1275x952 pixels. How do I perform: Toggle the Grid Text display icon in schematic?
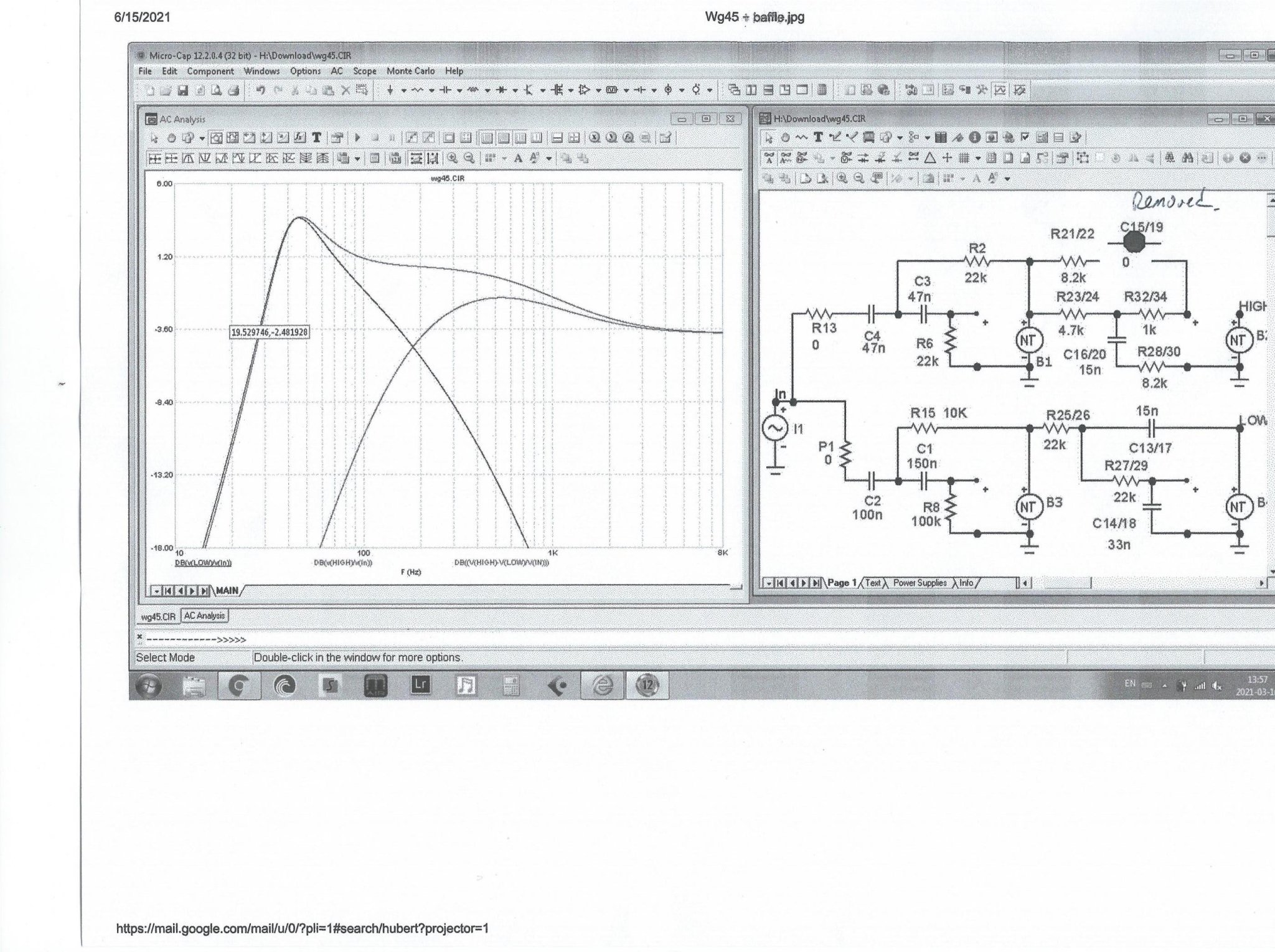point(769,158)
